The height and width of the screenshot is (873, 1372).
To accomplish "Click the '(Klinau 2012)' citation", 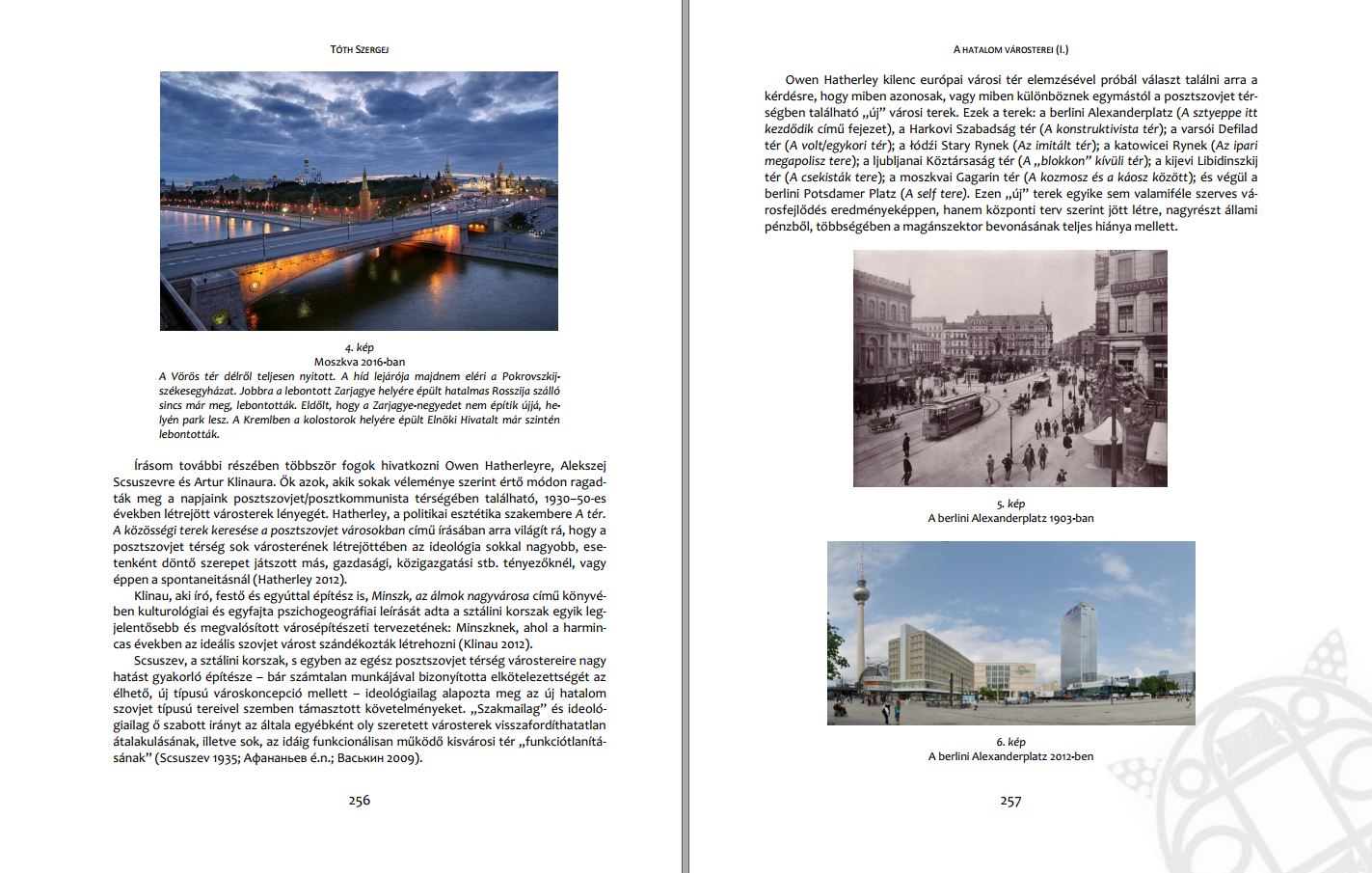I will coord(495,644).
